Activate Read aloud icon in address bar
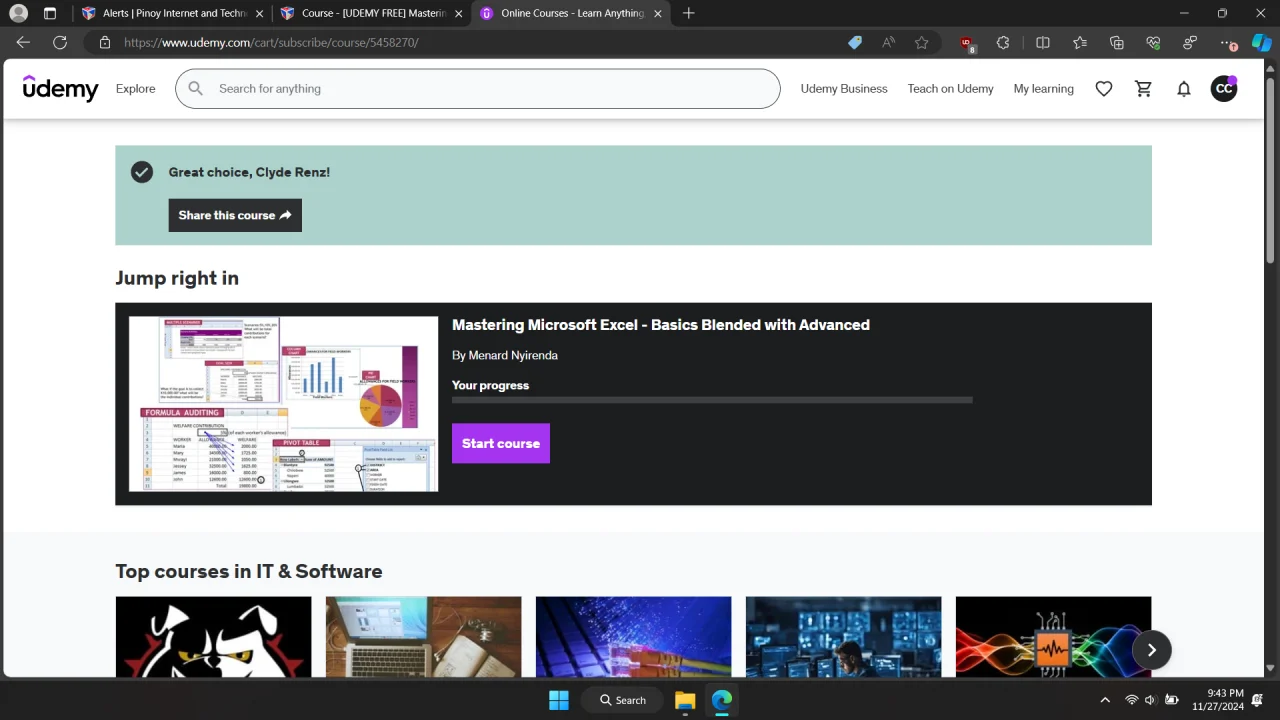Screen dimensions: 1280x720 click(x=889, y=43)
